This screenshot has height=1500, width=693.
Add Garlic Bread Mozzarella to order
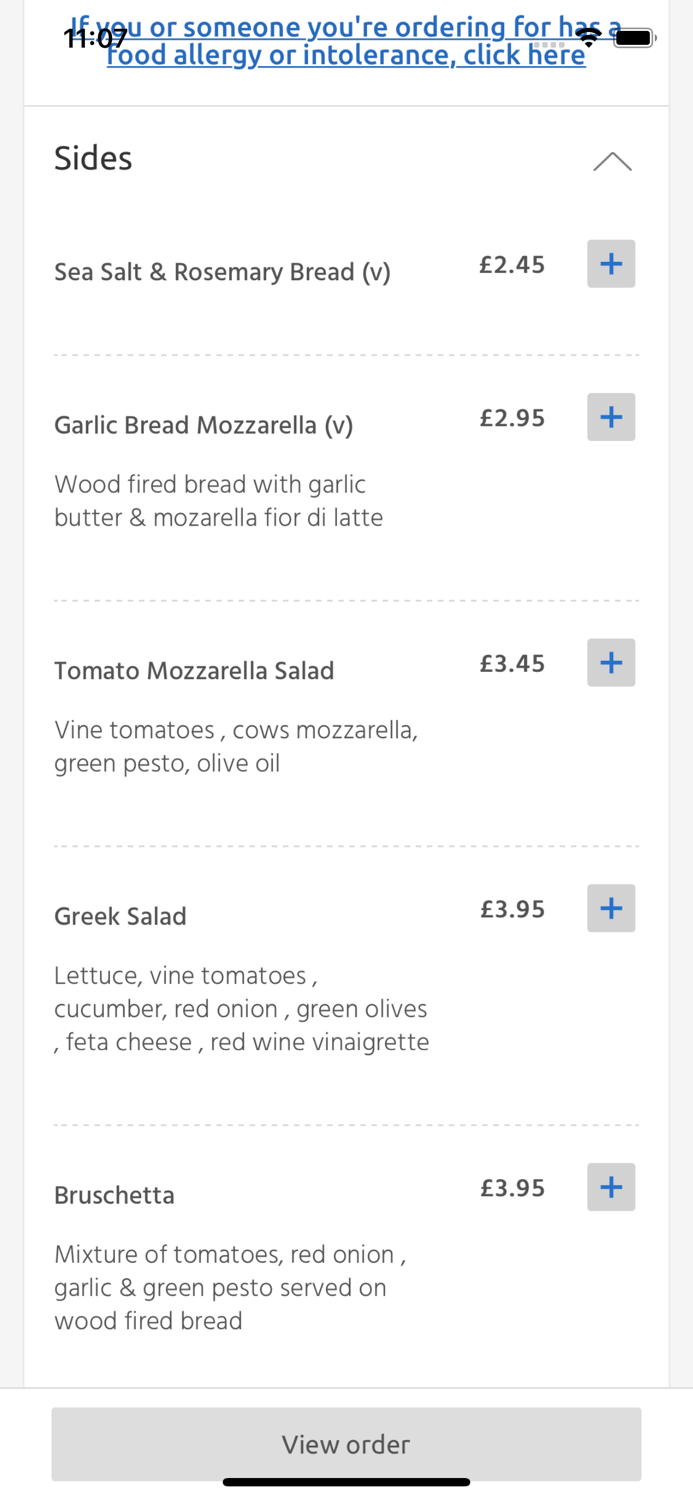tap(611, 417)
